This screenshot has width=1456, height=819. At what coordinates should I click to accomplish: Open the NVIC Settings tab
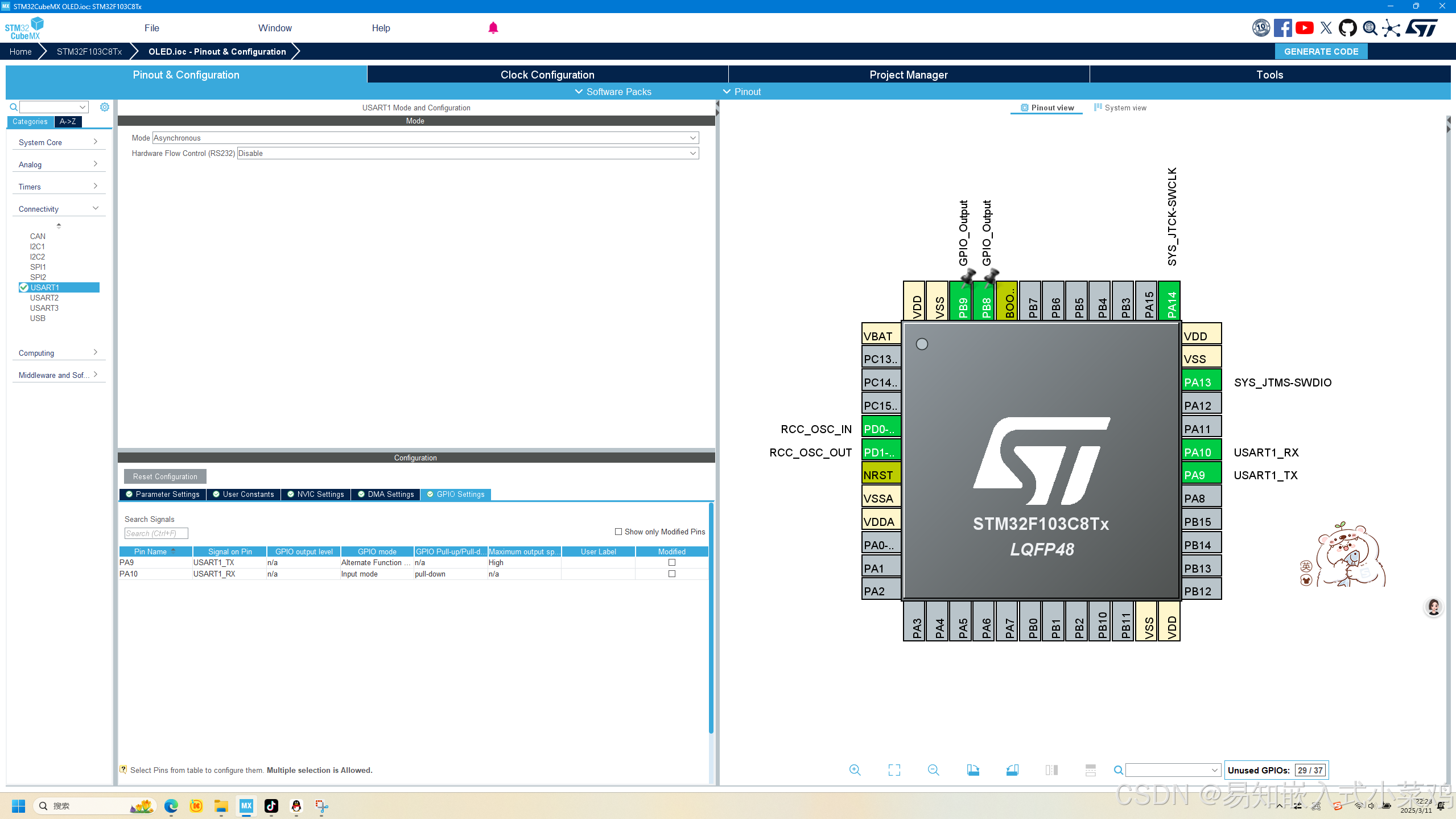[x=316, y=494]
